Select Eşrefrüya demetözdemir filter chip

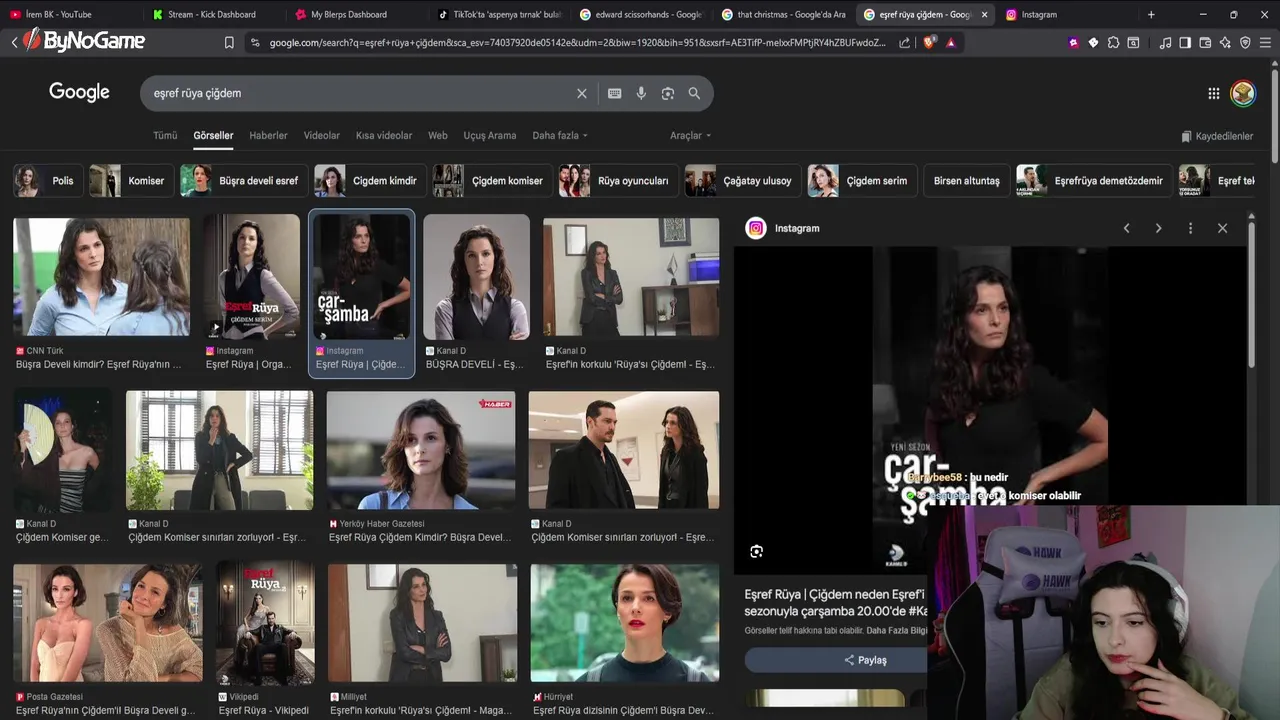(1094, 181)
